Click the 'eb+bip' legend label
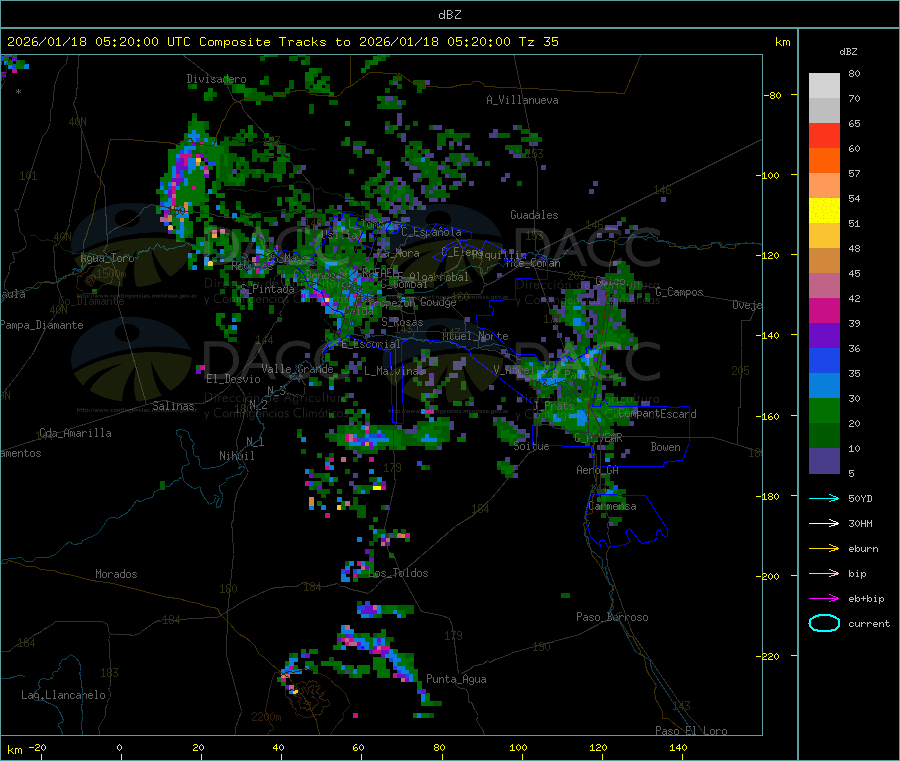This screenshot has height=761, width=900. [866, 599]
